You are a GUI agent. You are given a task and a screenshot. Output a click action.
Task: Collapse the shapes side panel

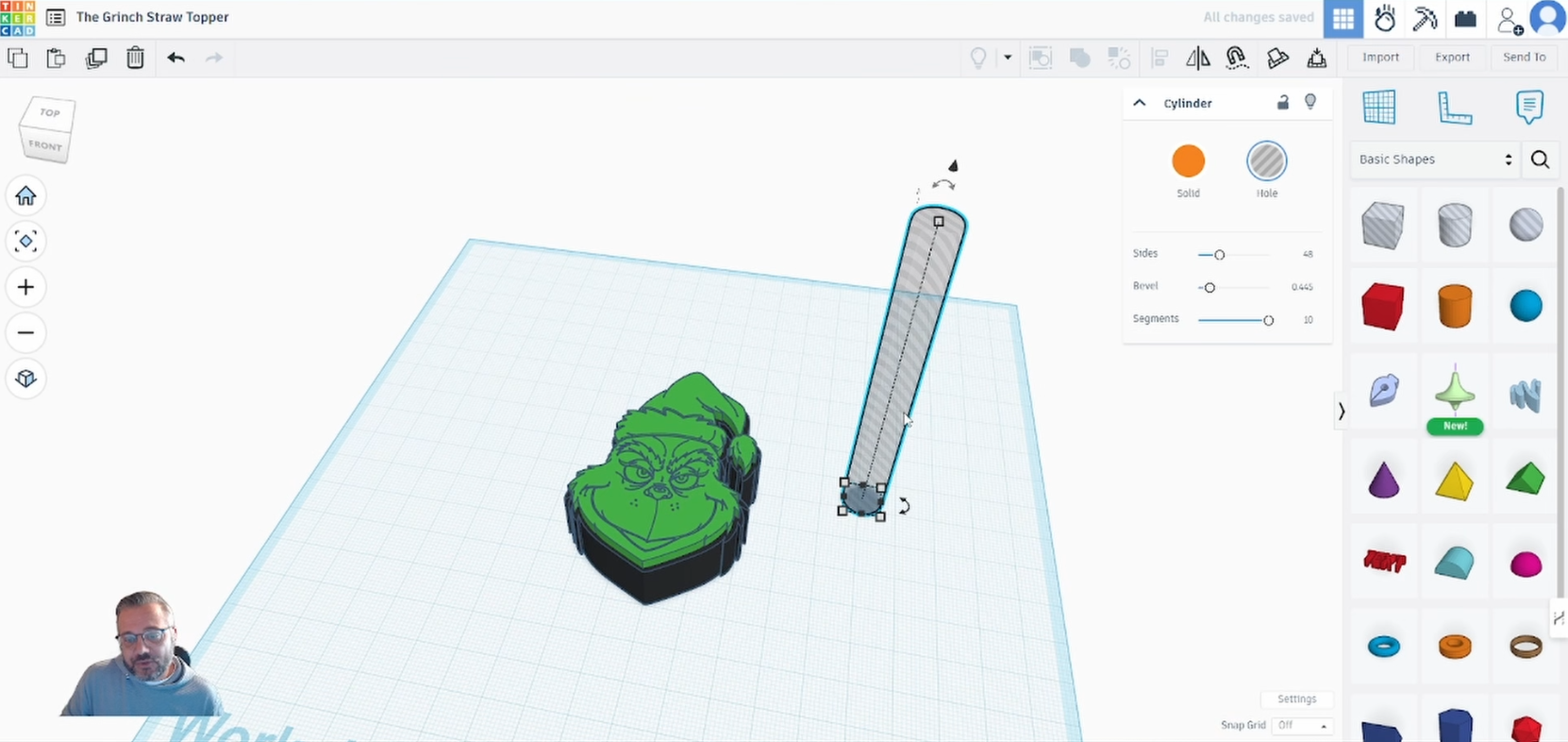point(1341,411)
